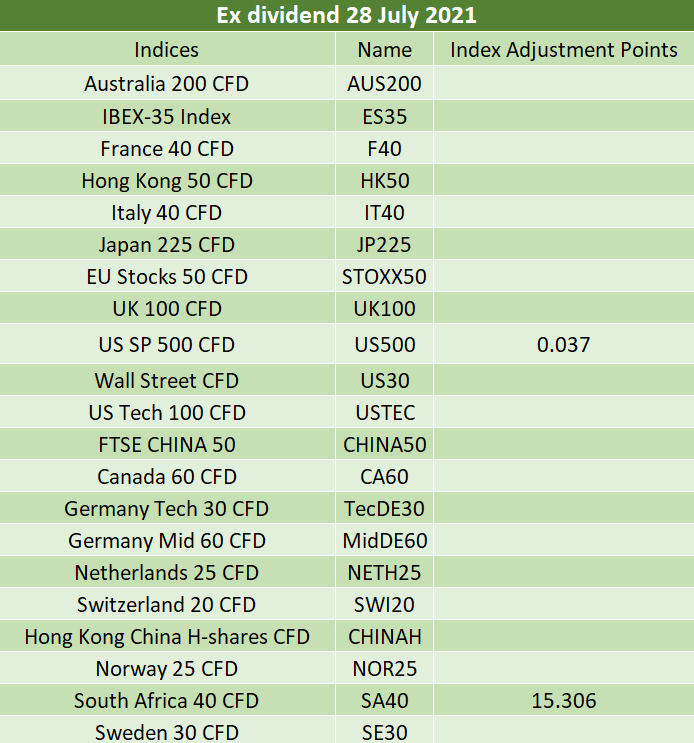
Task: Select the TecDE30 name cell
Action: pos(385,509)
